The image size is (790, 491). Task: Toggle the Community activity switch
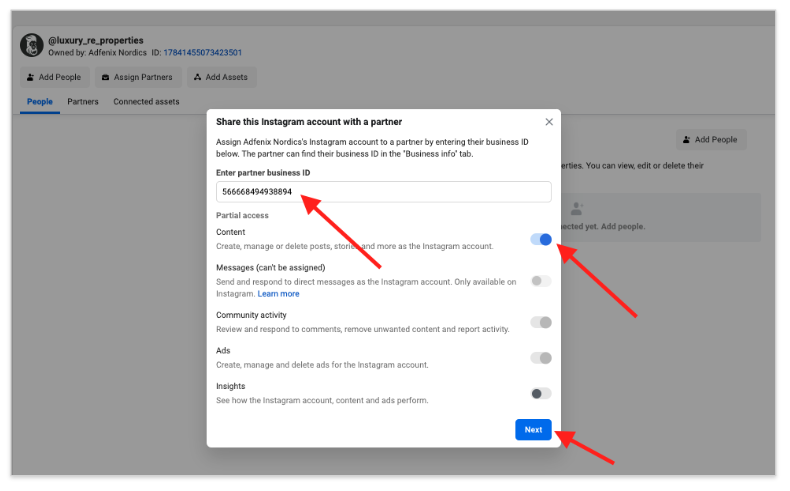tap(541, 322)
